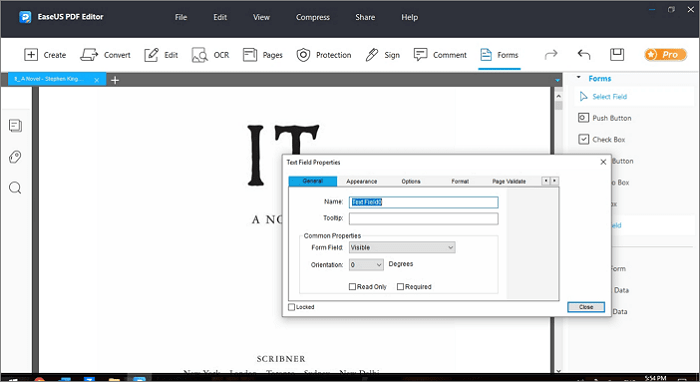Click the Name input field

click(x=423, y=202)
